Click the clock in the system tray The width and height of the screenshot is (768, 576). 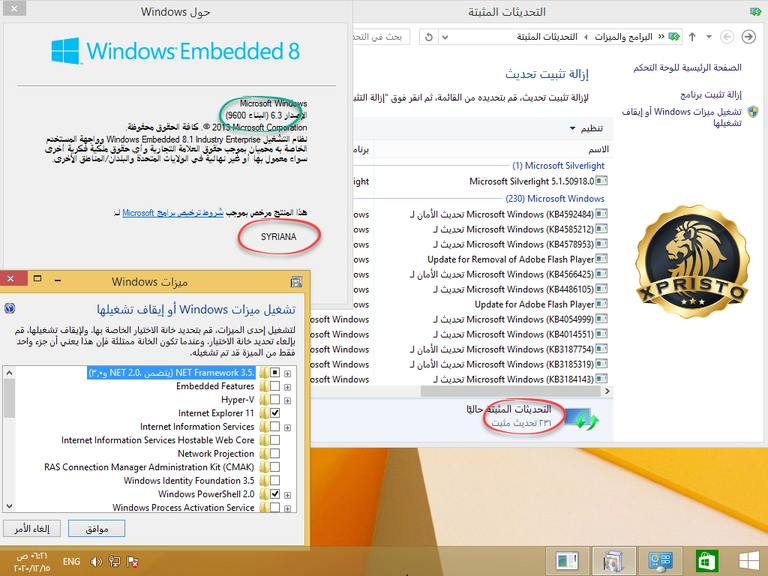click(32, 562)
